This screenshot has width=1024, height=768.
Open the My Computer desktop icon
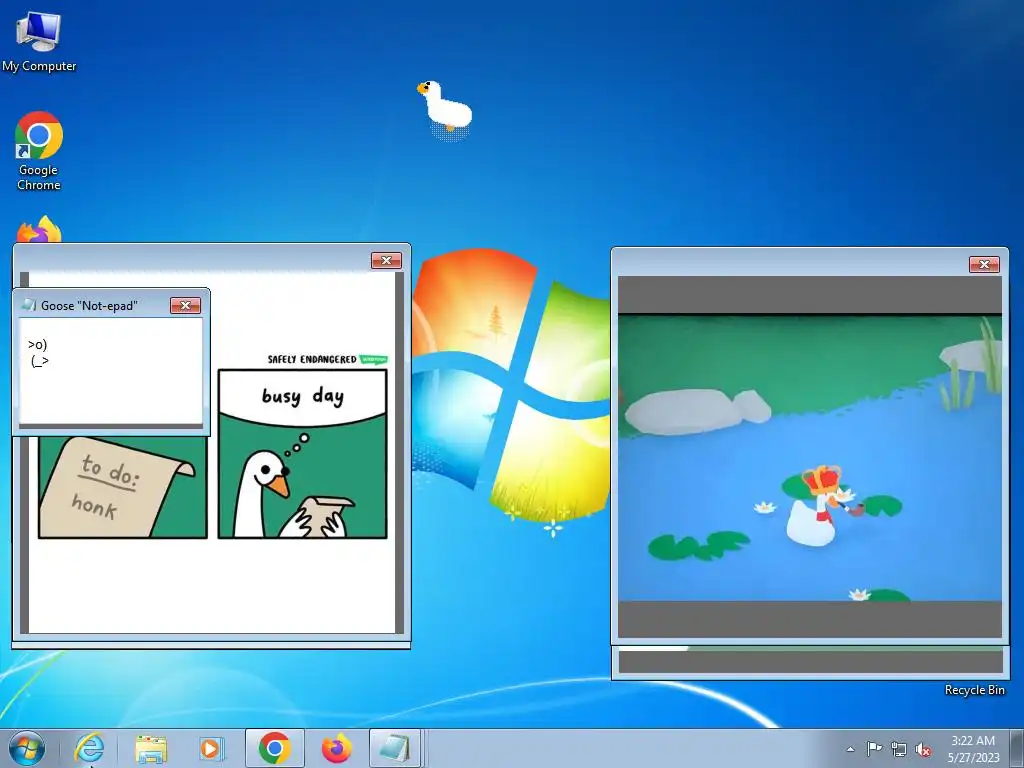(39, 41)
